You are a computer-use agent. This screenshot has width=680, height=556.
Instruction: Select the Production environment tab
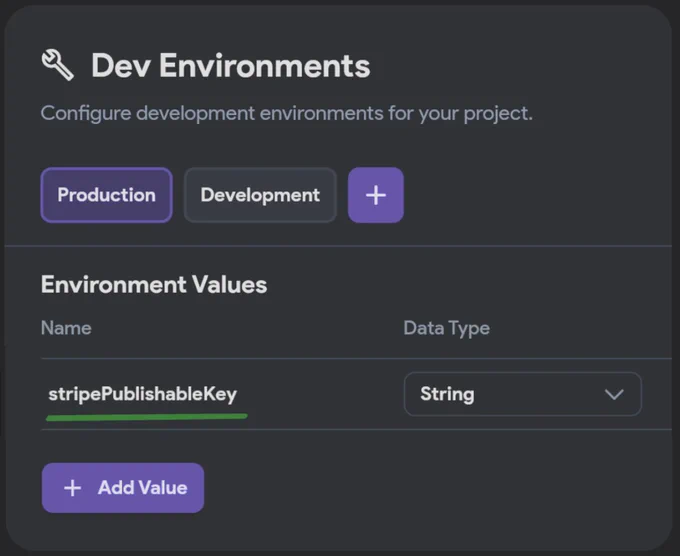[x=107, y=195]
